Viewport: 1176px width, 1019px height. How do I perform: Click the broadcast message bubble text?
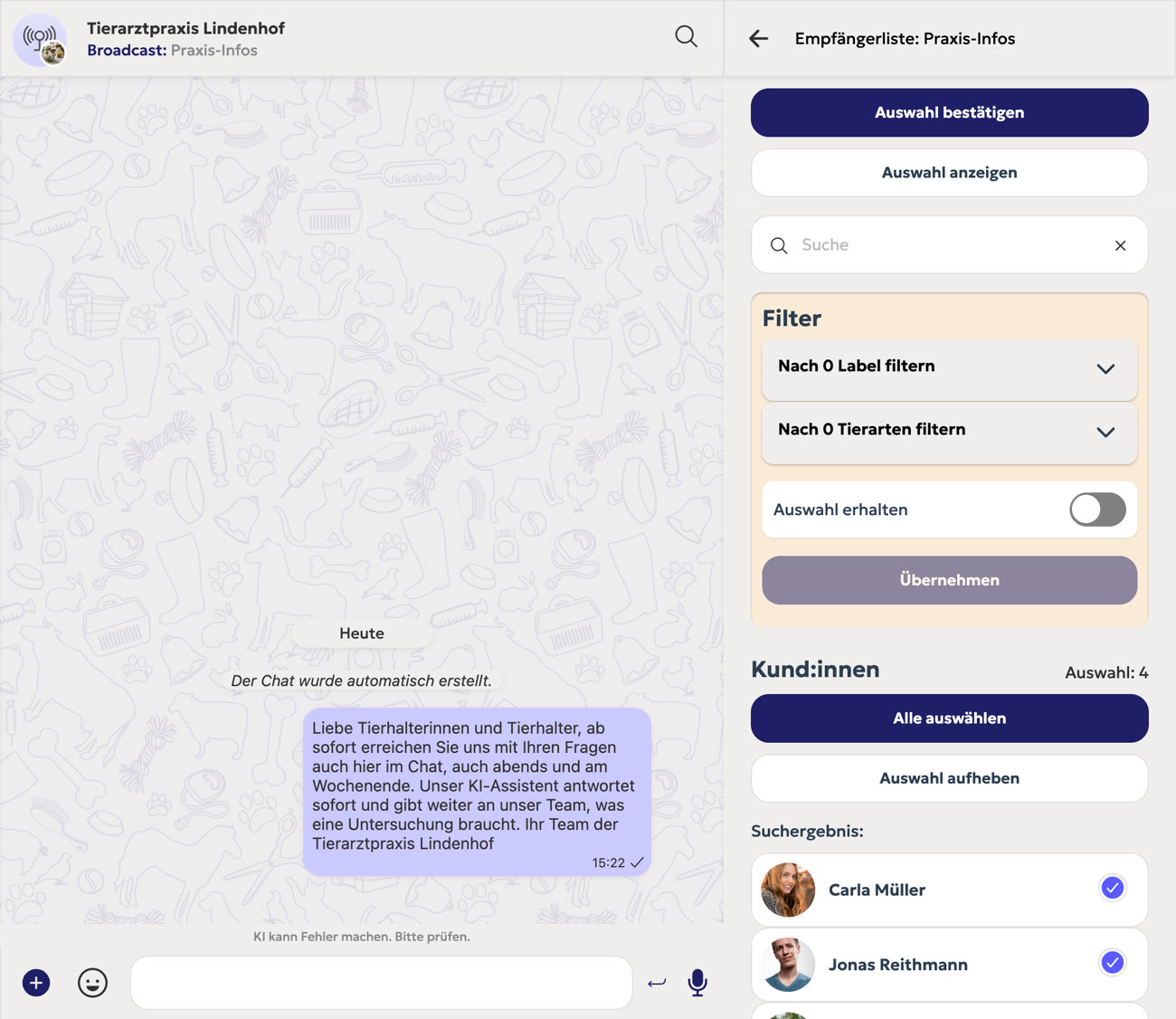click(x=474, y=786)
